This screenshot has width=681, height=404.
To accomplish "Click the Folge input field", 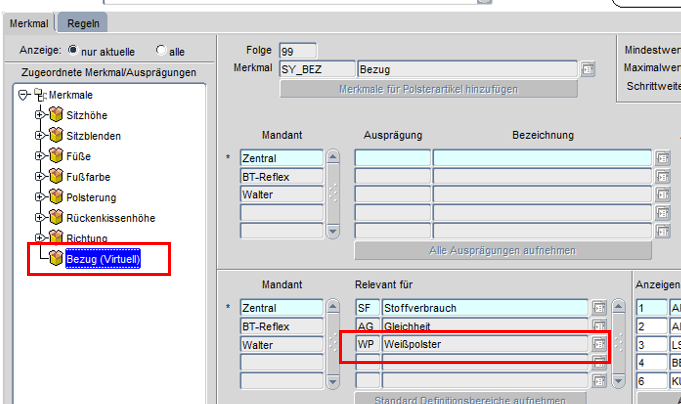I will 299,50.
